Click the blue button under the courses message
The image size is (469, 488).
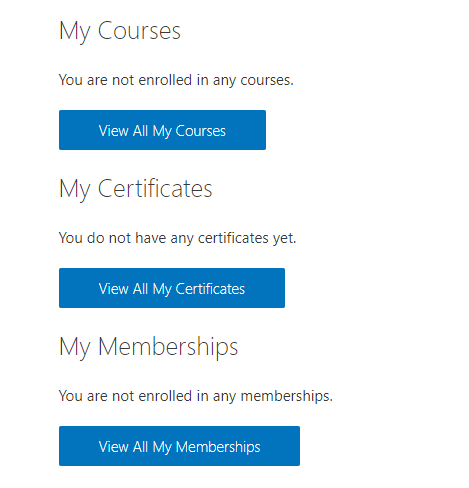coord(162,130)
